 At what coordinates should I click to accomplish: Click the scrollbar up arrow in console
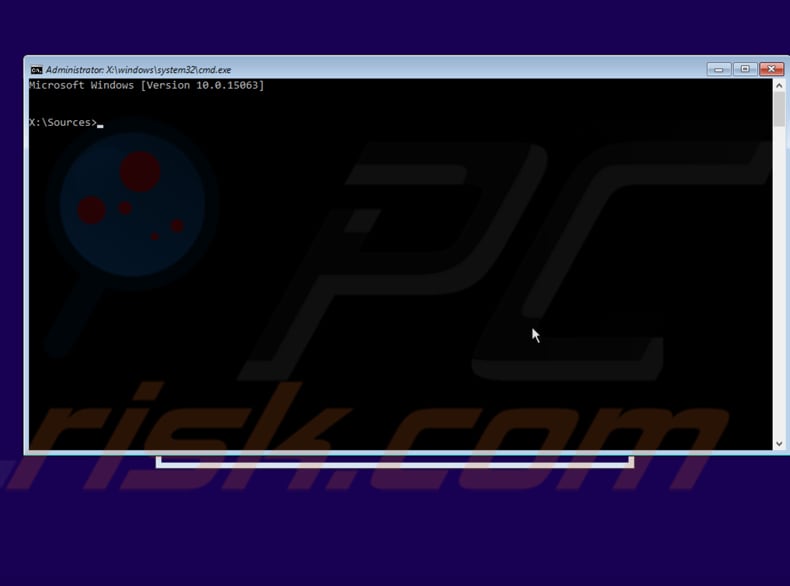point(779,86)
